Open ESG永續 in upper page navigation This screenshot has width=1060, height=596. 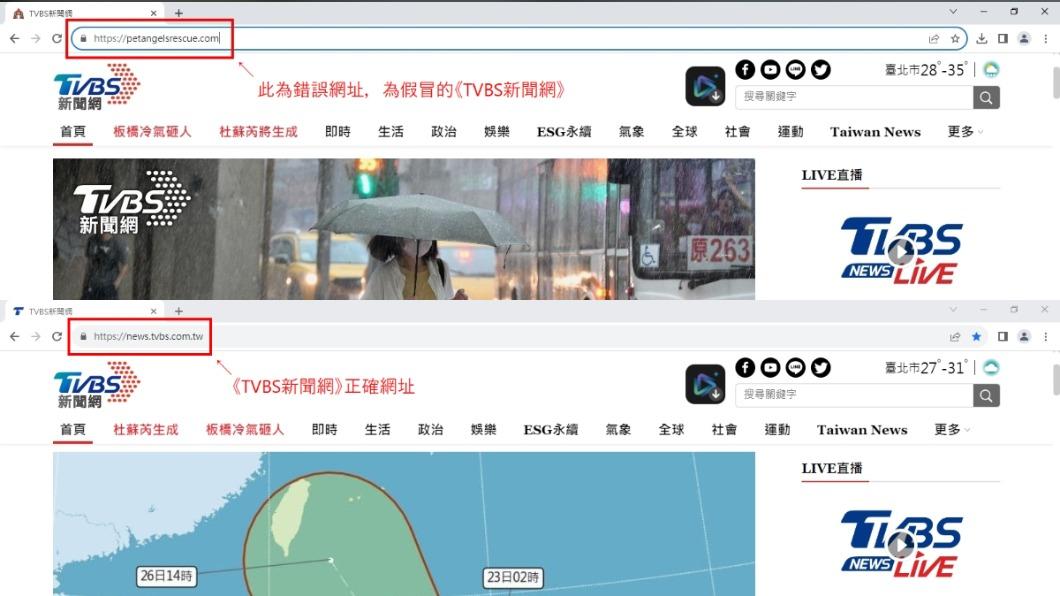tap(564, 132)
